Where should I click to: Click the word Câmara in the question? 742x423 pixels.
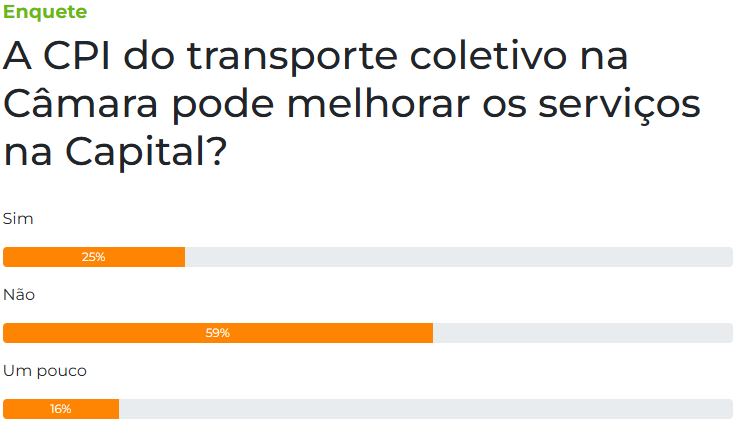(80, 102)
